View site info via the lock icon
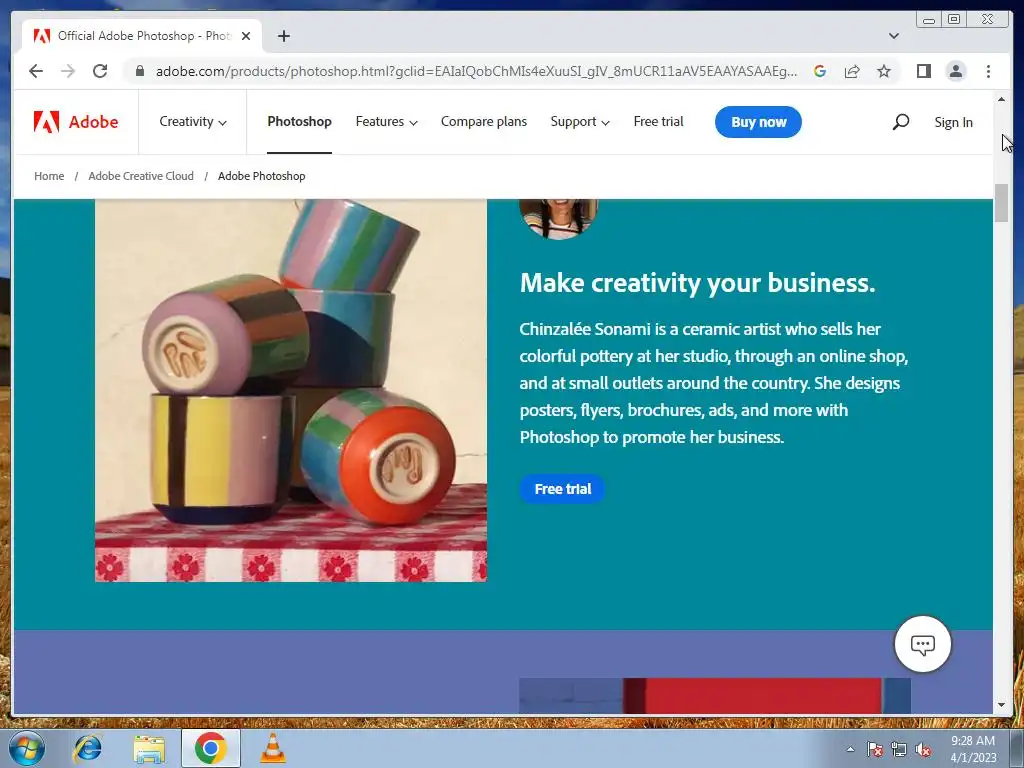This screenshot has width=1024, height=768. [x=139, y=71]
